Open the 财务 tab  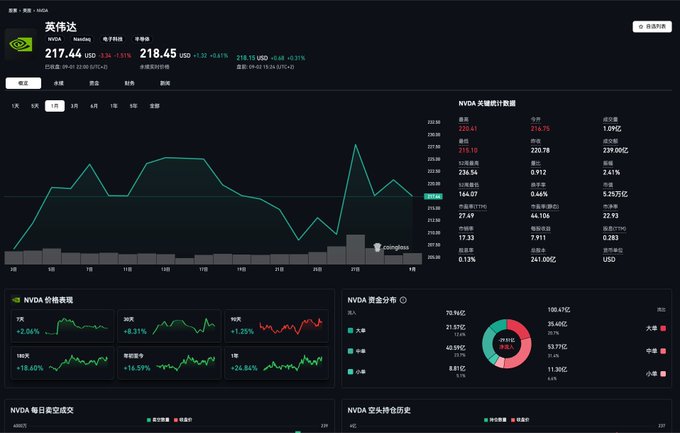click(130, 83)
